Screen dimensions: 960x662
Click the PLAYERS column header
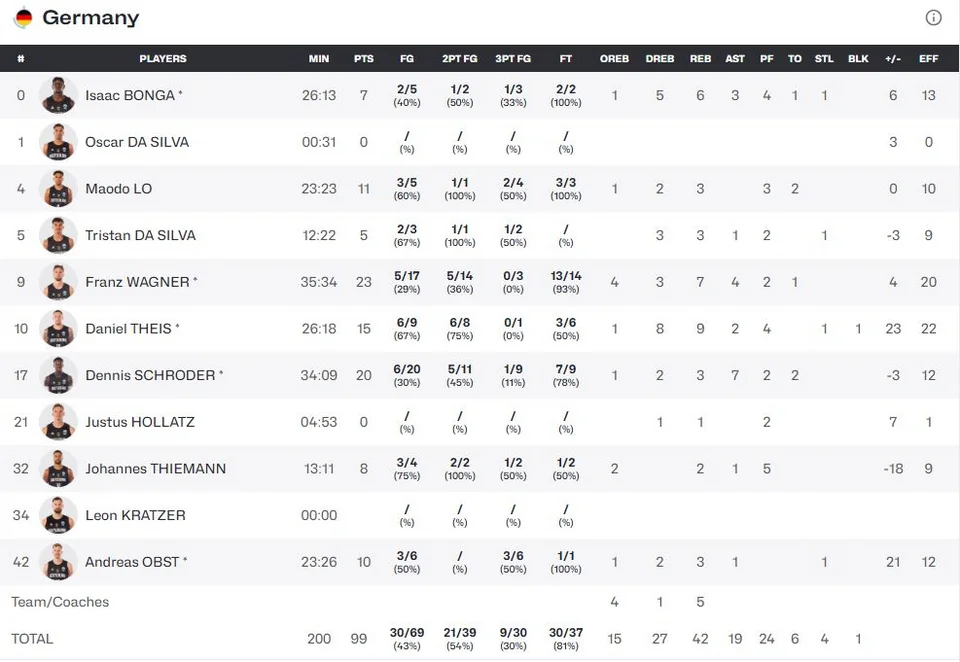tap(163, 59)
